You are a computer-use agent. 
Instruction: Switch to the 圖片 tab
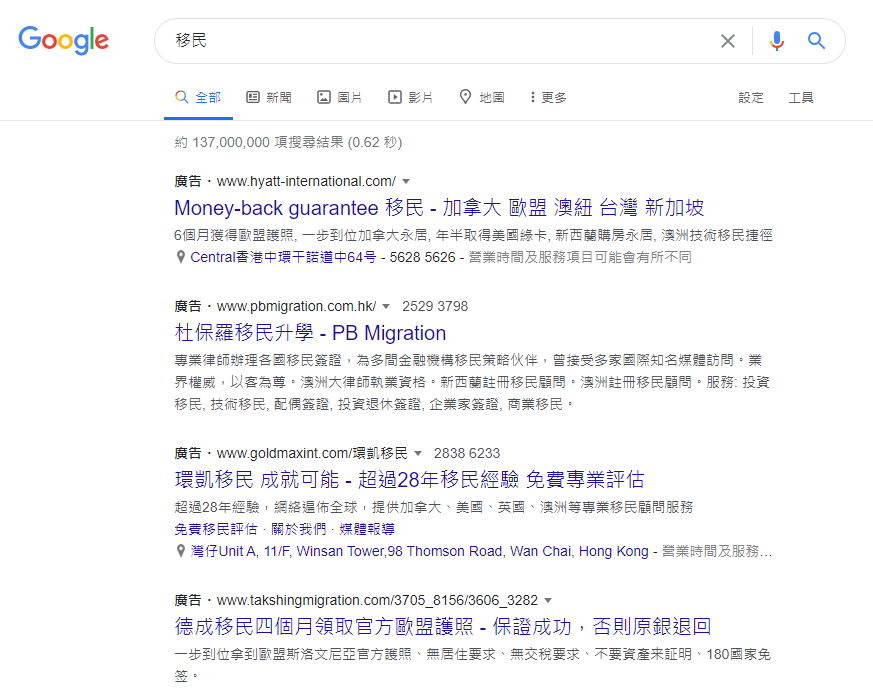[x=340, y=97]
